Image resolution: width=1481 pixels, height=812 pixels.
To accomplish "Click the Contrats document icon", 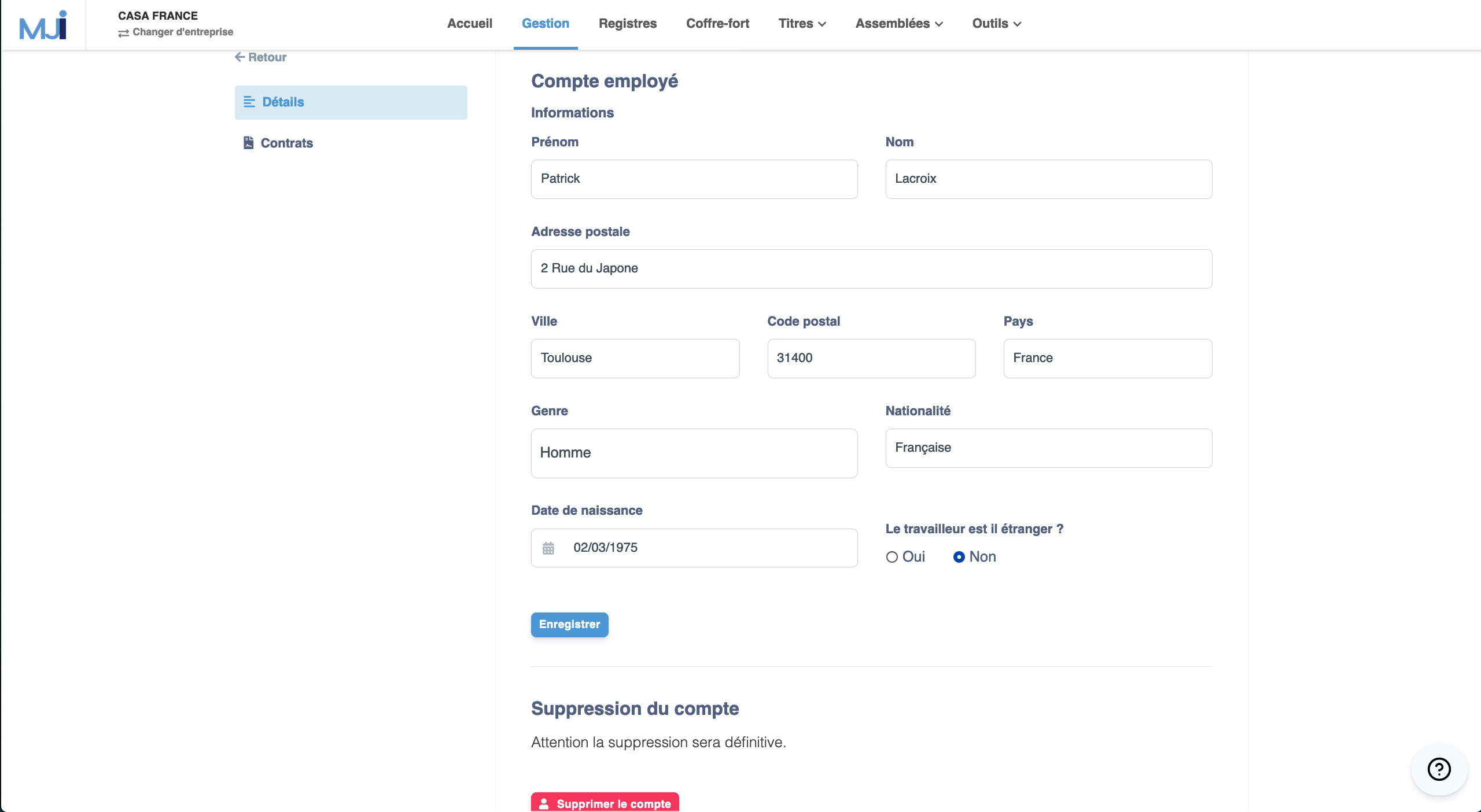I will point(249,143).
